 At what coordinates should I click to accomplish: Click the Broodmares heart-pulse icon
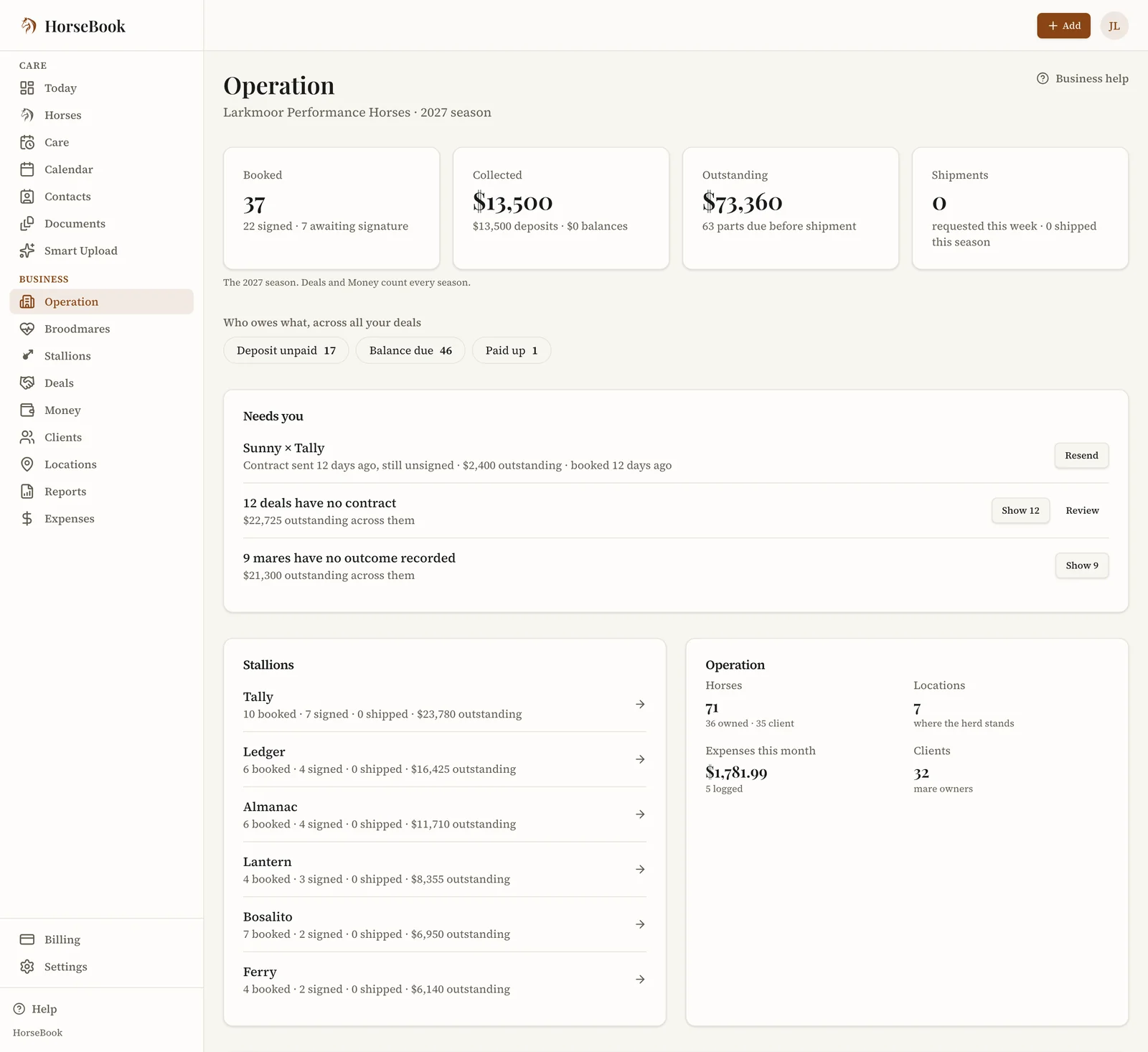coord(27,329)
